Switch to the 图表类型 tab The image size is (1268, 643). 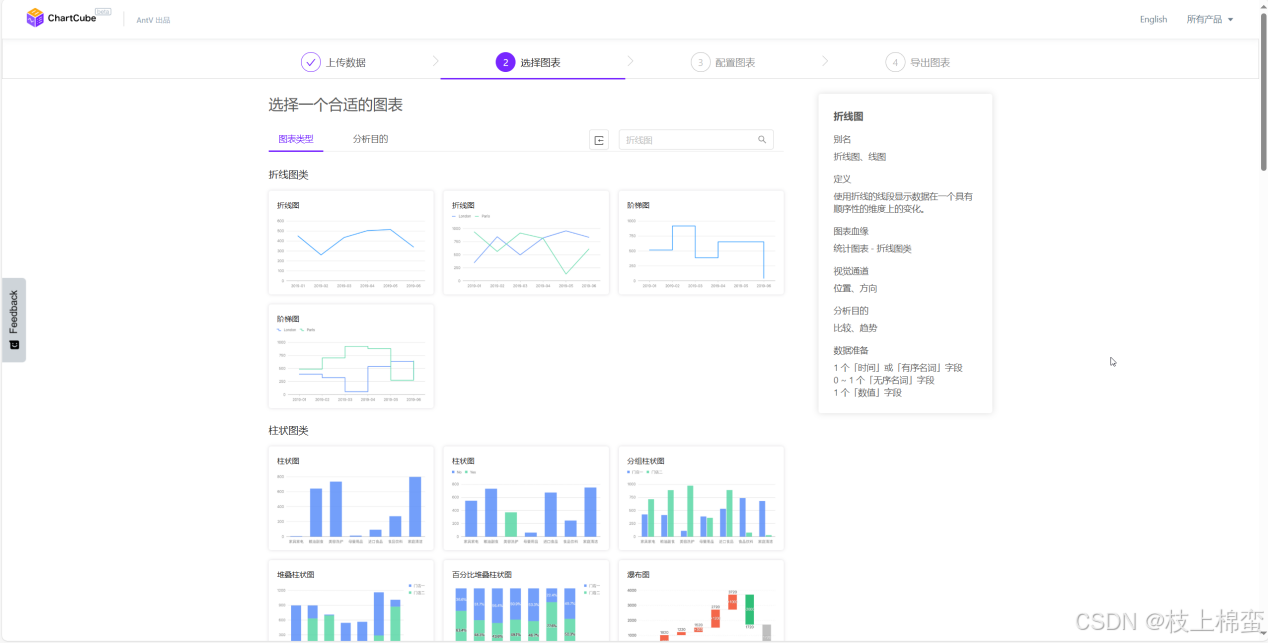296,139
